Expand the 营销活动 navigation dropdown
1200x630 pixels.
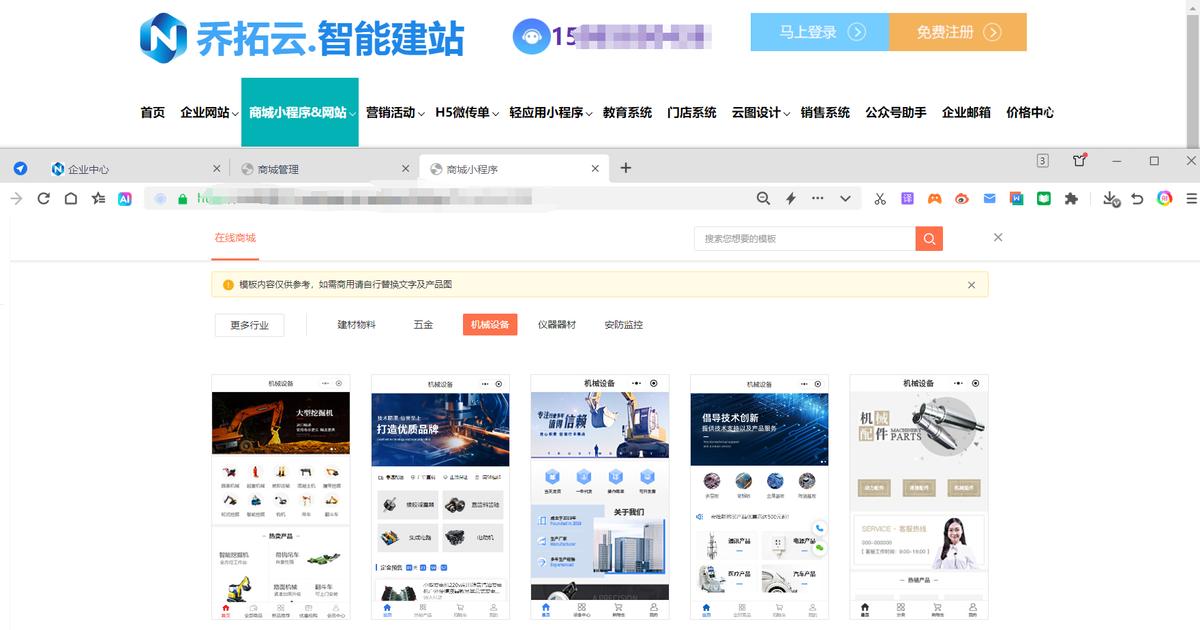coord(395,113)
